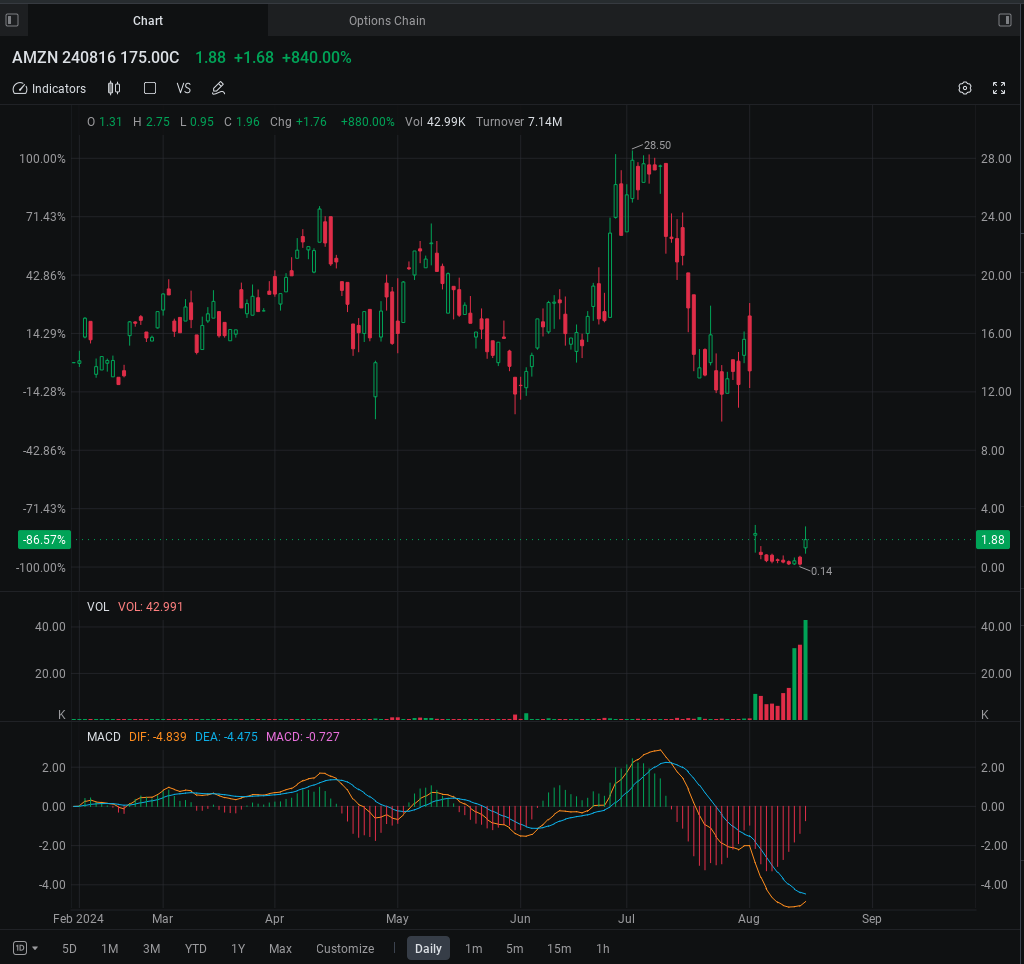The width and height of the screenshot is (1024, 964).
Task: Open the pencil drawing tools
Action: [218, 88]
